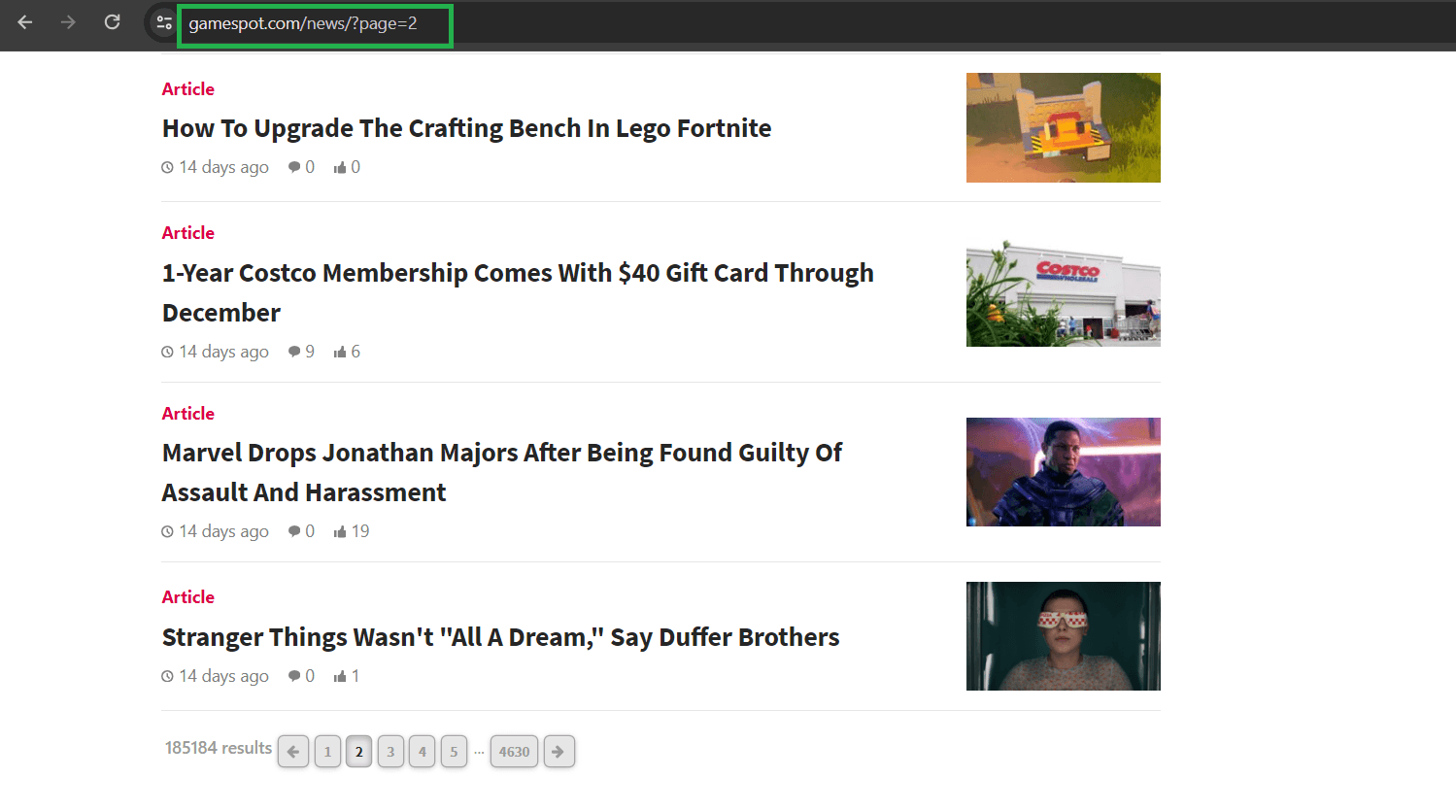Jump to page 3 in pagination
This screenshot has height=812, width=1456.
pyautogui.click(x=390, y=752)
